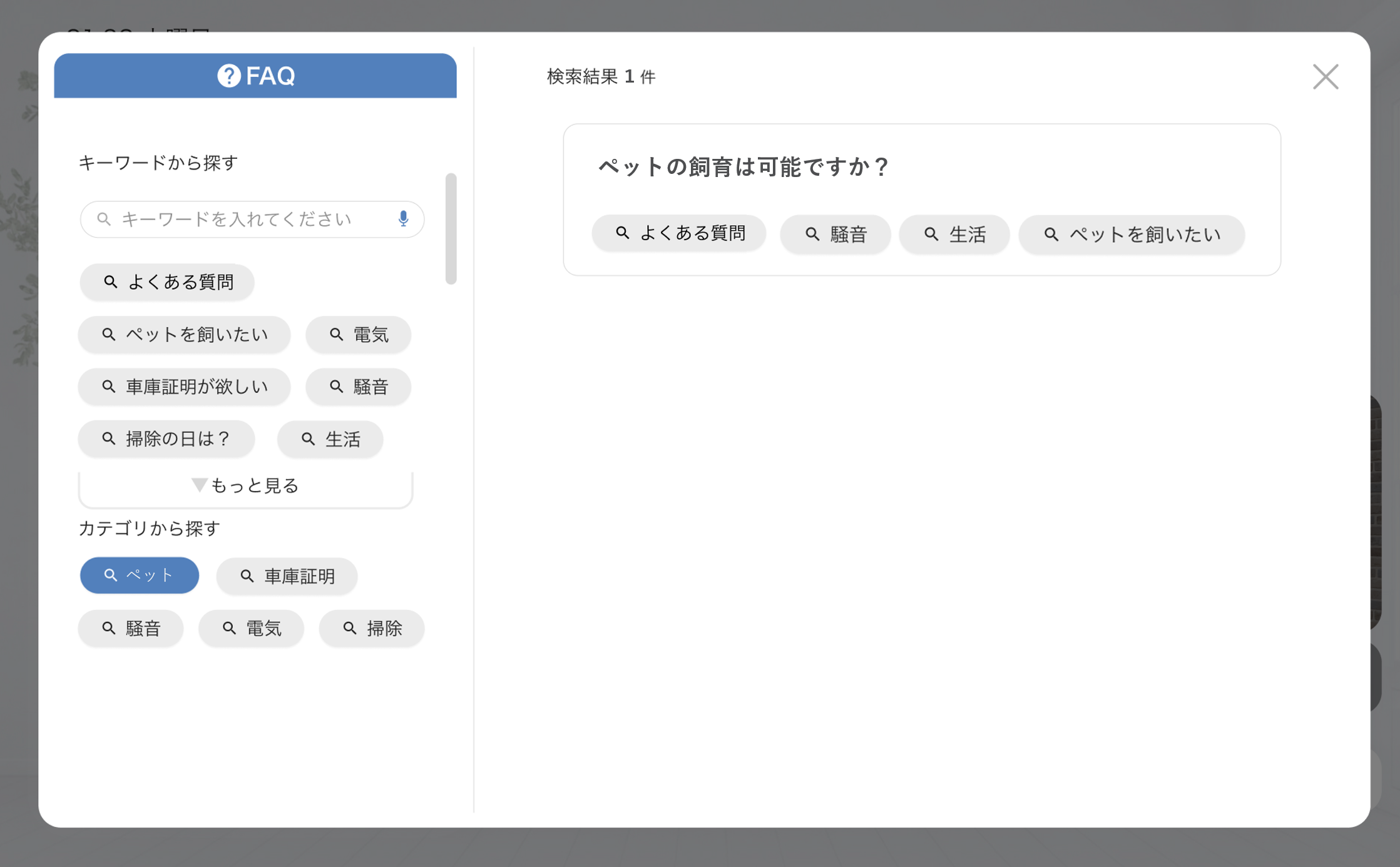Toggle the 車庫証明 category filter

coord(287,576)
